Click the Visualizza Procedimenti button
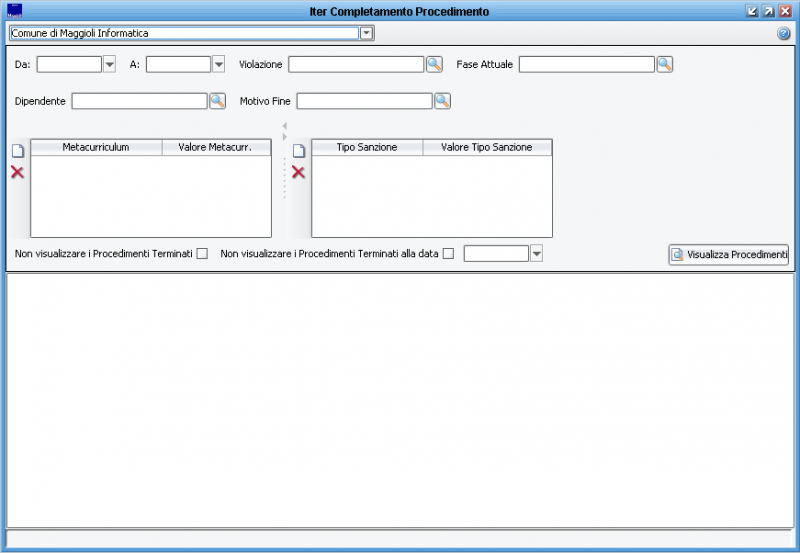The height and width of the screenshot is (553, 800). tap(729, 255)
